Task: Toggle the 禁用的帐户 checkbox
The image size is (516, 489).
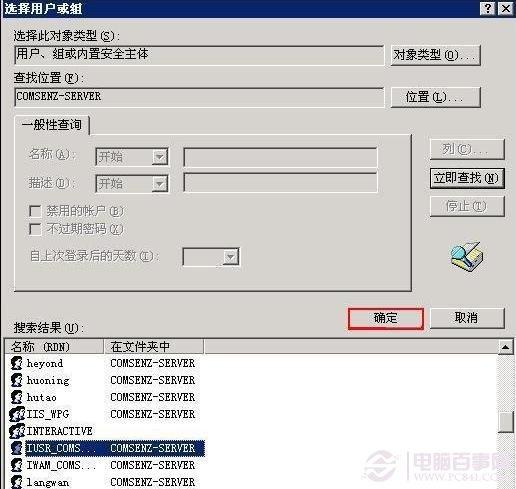Action: [x=35, y=211]
